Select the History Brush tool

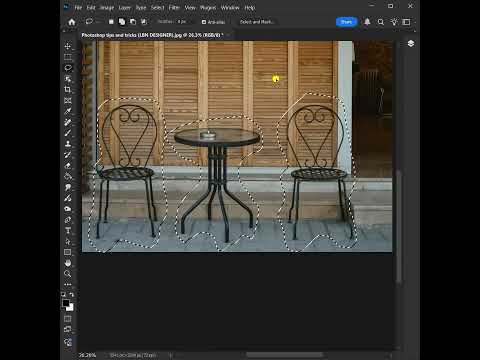pos(68,155)
